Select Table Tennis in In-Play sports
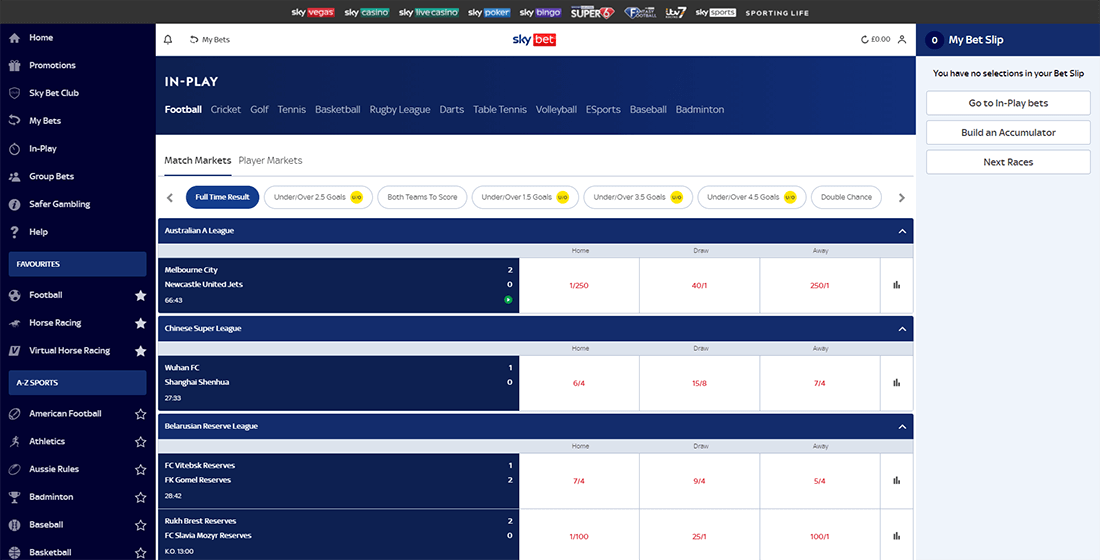Screen dimensions: 1100x560 500,109
